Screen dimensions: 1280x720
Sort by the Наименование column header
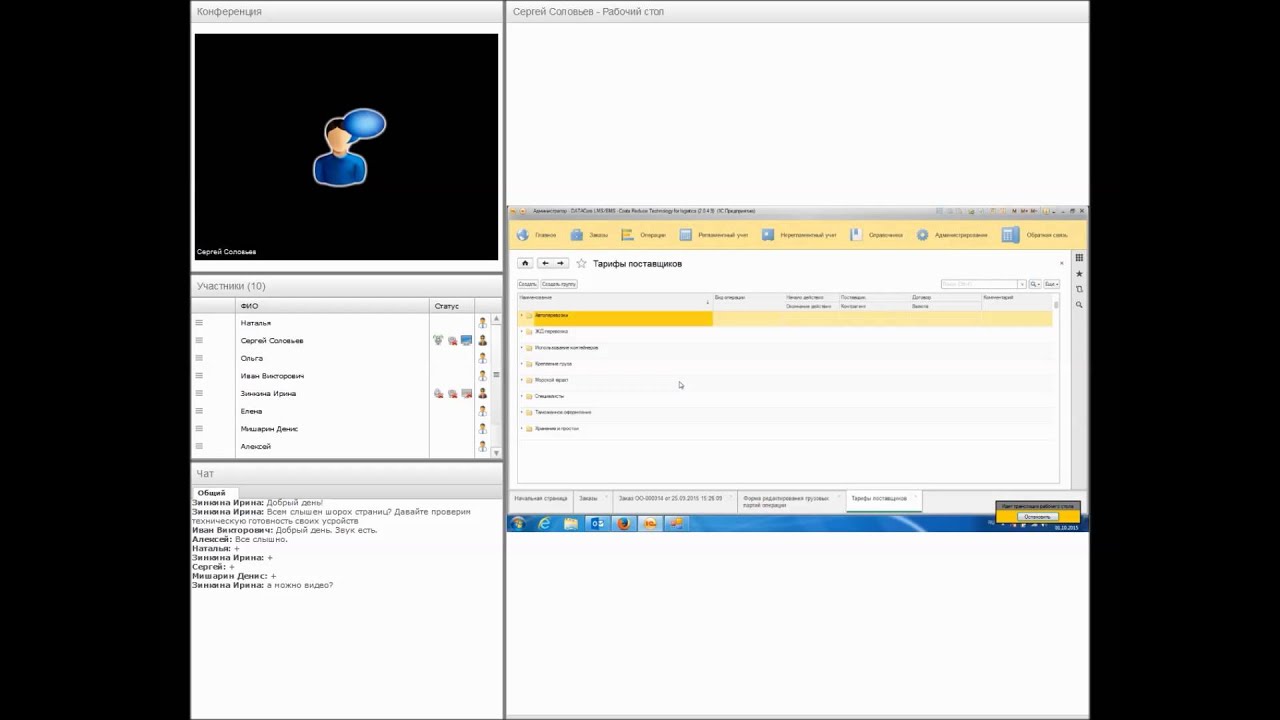point(614,301)
